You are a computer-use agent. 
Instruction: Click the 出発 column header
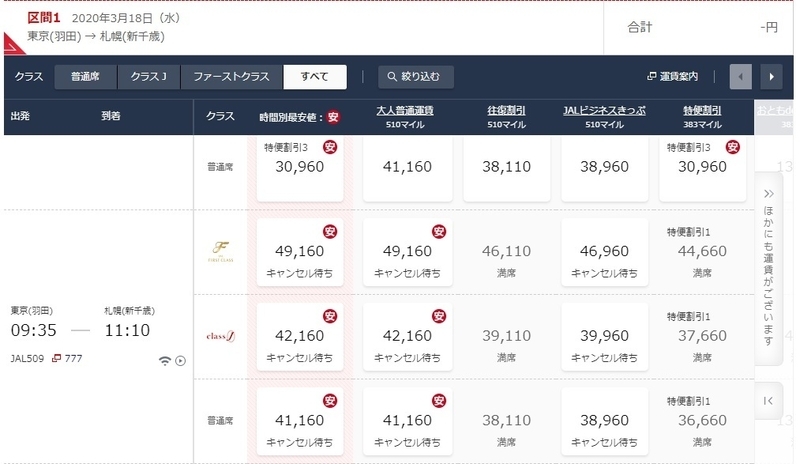[x=20, y=116]
